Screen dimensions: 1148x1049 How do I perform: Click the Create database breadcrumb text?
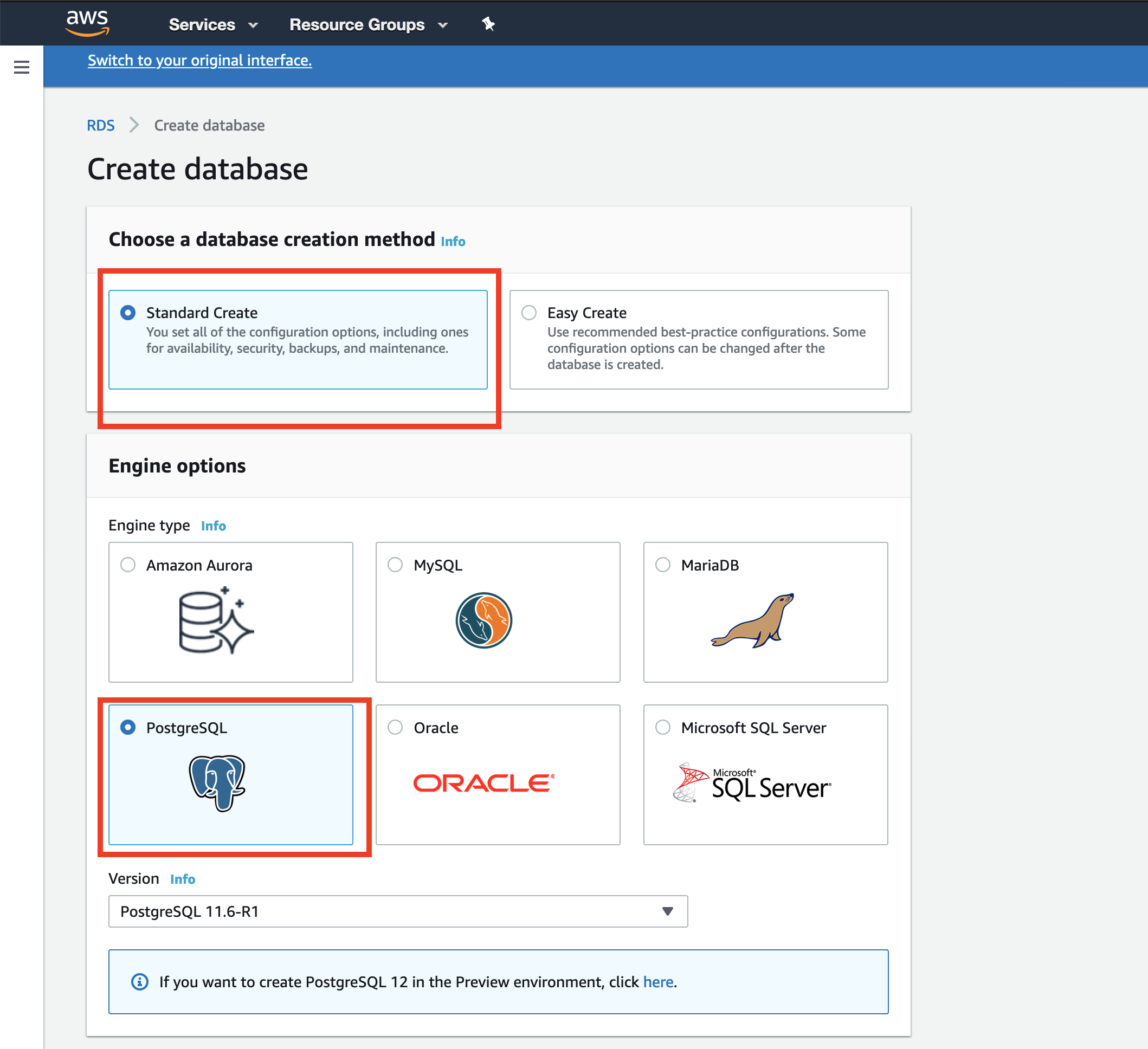point(210,125)
